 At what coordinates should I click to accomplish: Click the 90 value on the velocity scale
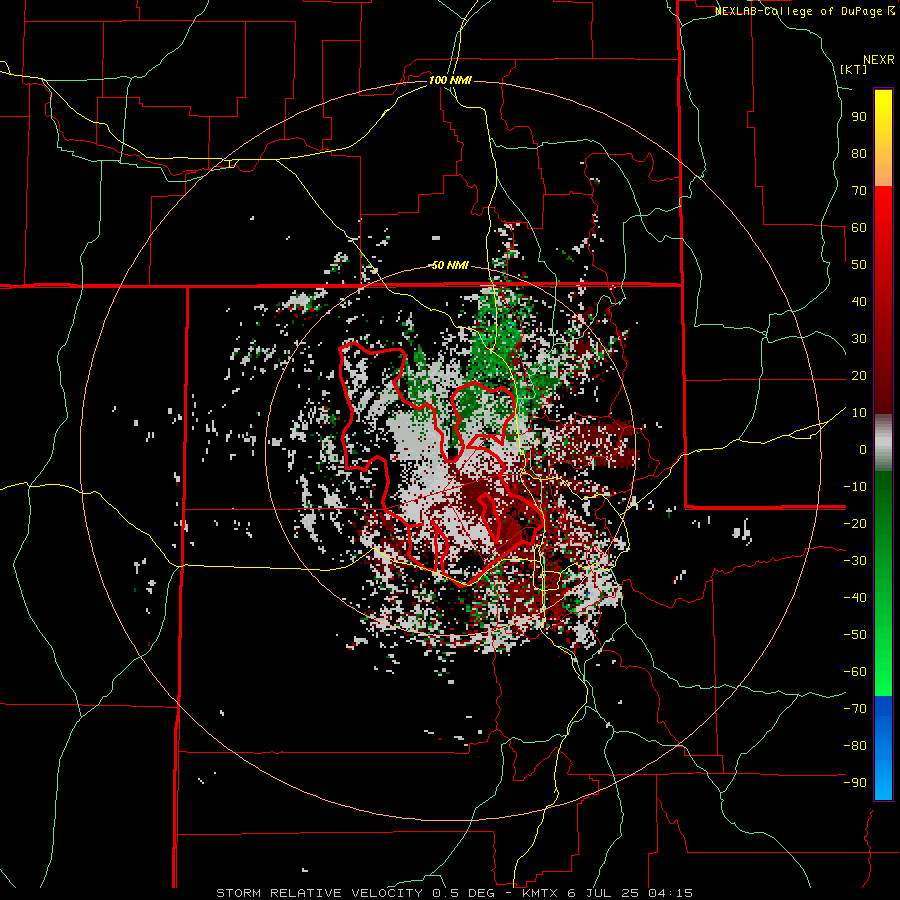coord(859,117)
